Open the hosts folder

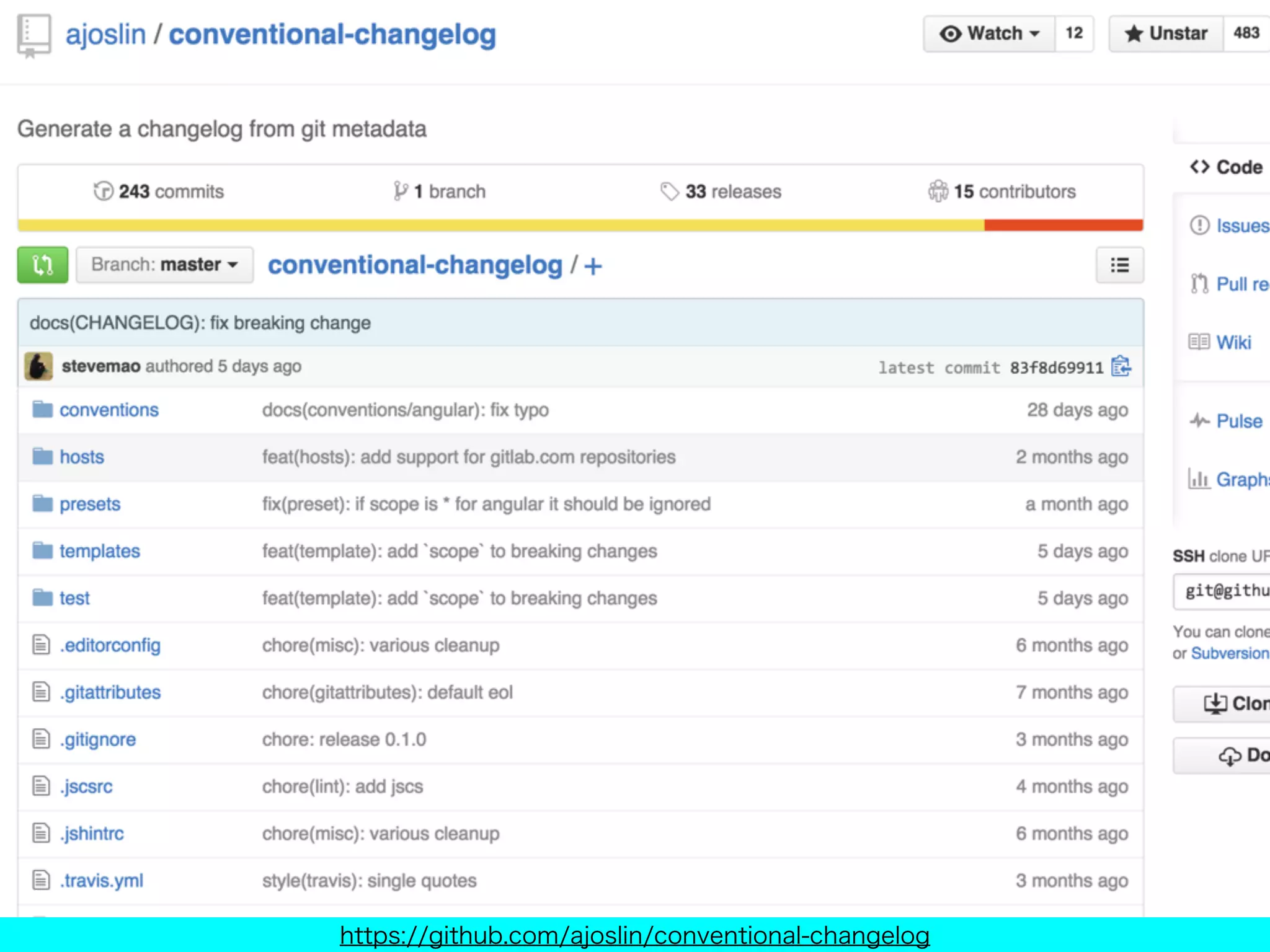82,457
